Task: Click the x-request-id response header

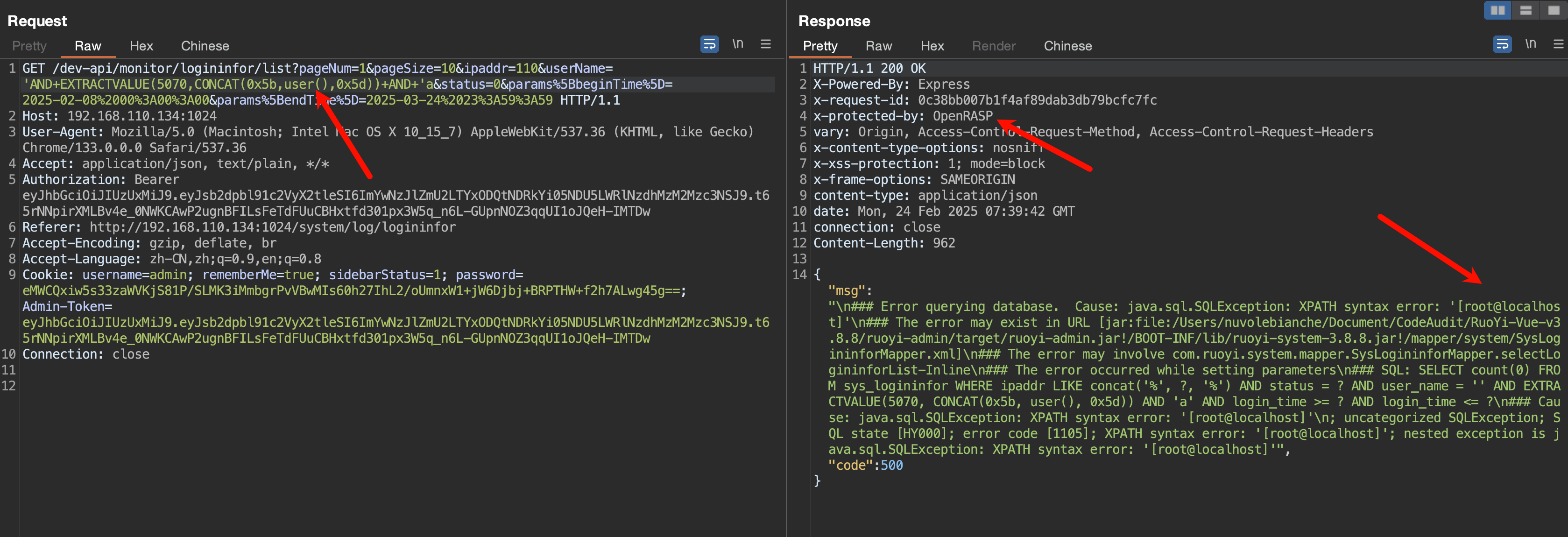Action: coord(985,100)
